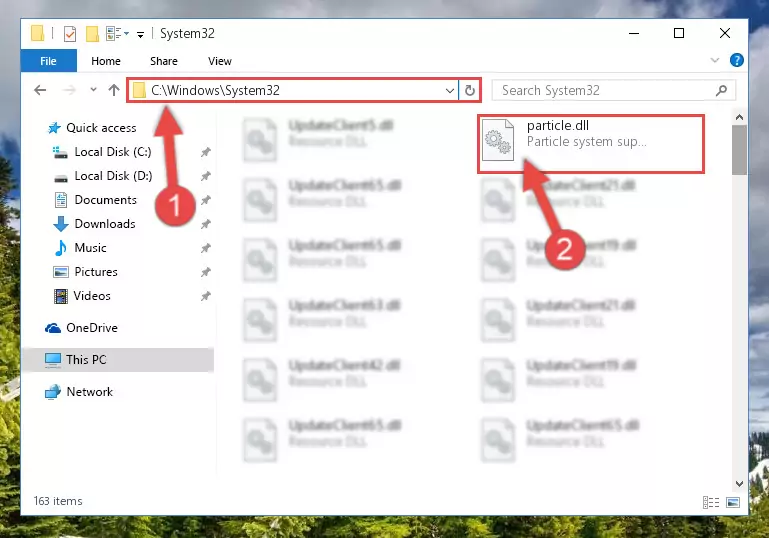The height and width of the screenshot is (538, 769).
Task: Click the search magnifier icon
Action: point(721,90)
